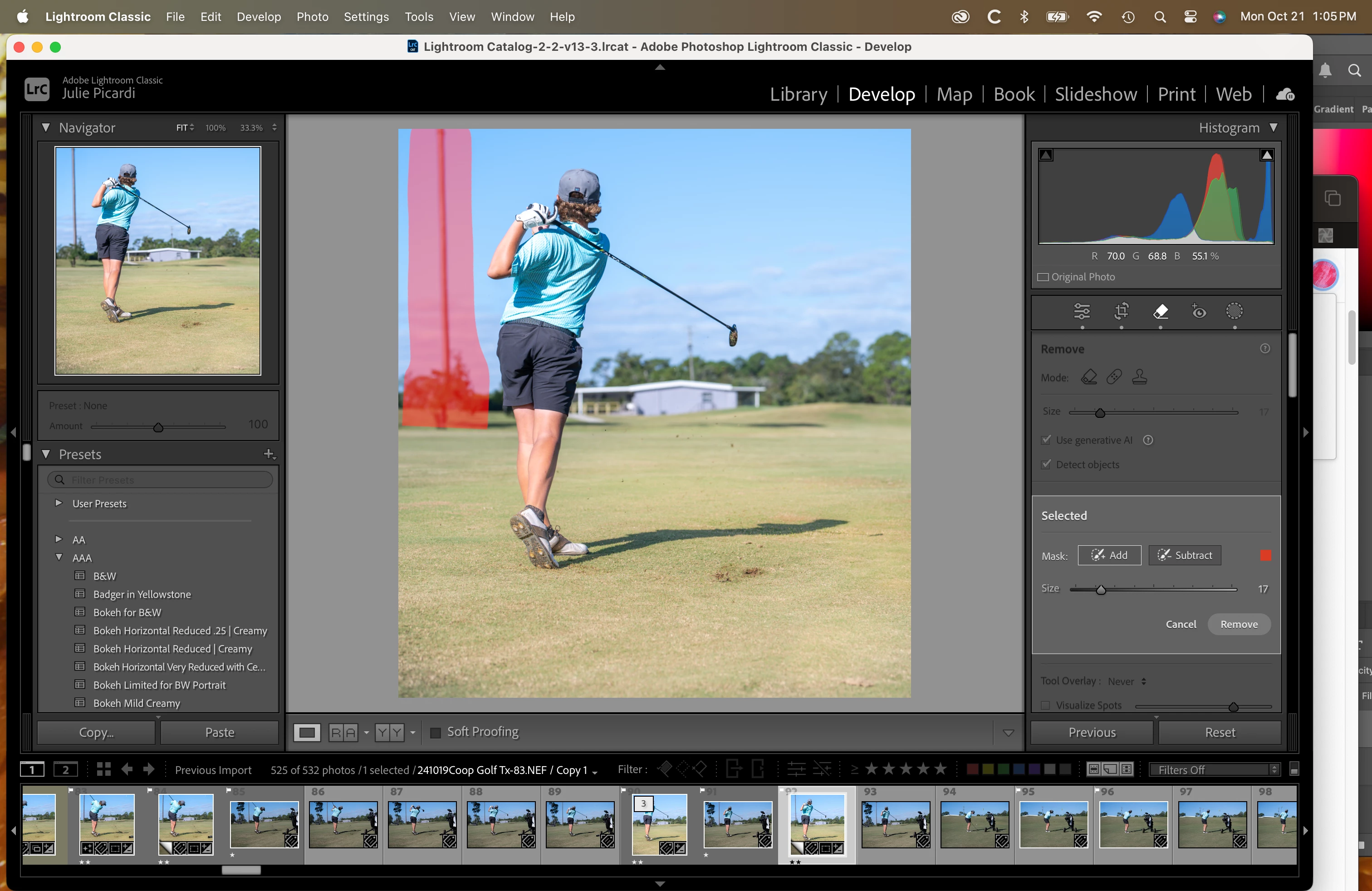Viewport: 1372px width, 891px height.
Task: Open the Tool Overlay Never dropdown
Action: pos(1127,681)
